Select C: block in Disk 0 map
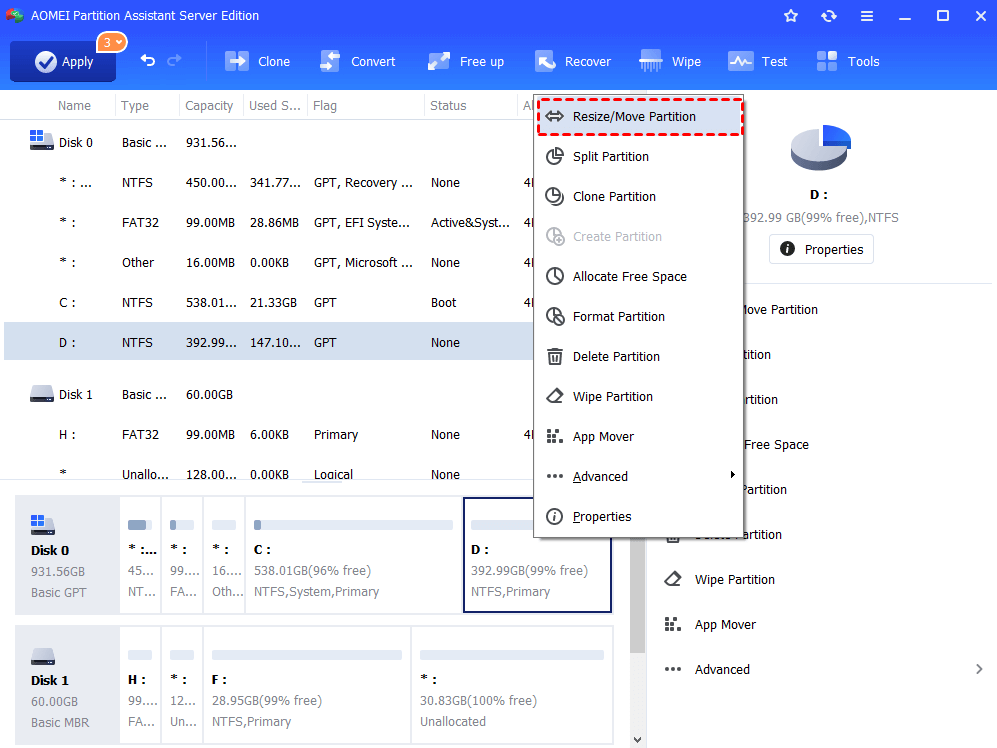997x748 pixels. click(353, 555)
